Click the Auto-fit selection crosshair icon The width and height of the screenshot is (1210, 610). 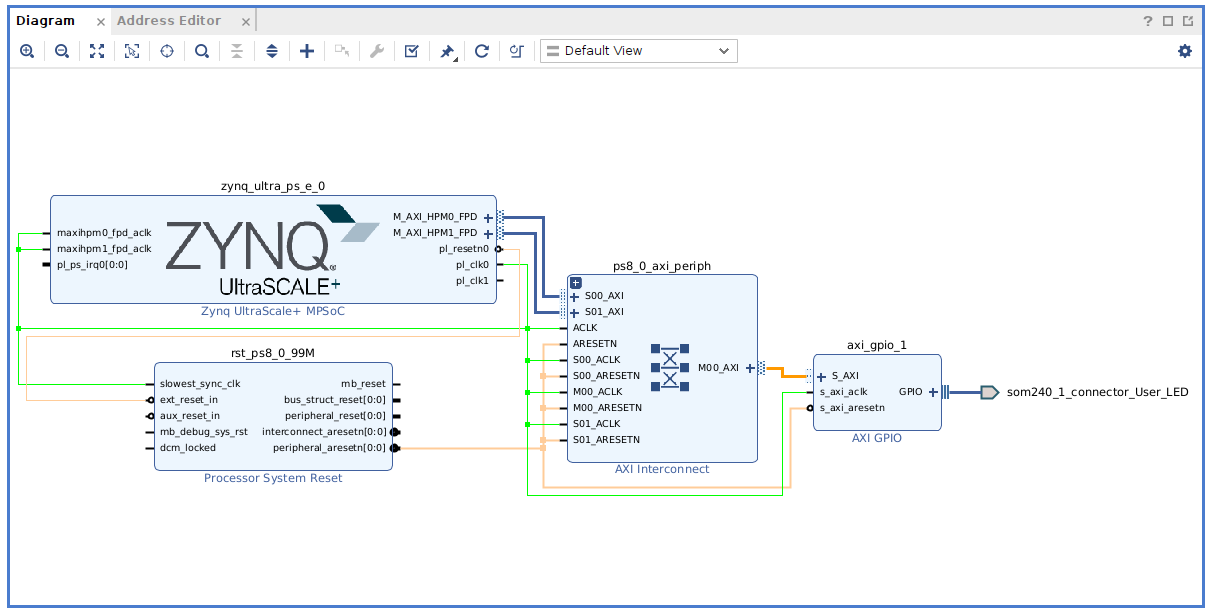[167, 51]
